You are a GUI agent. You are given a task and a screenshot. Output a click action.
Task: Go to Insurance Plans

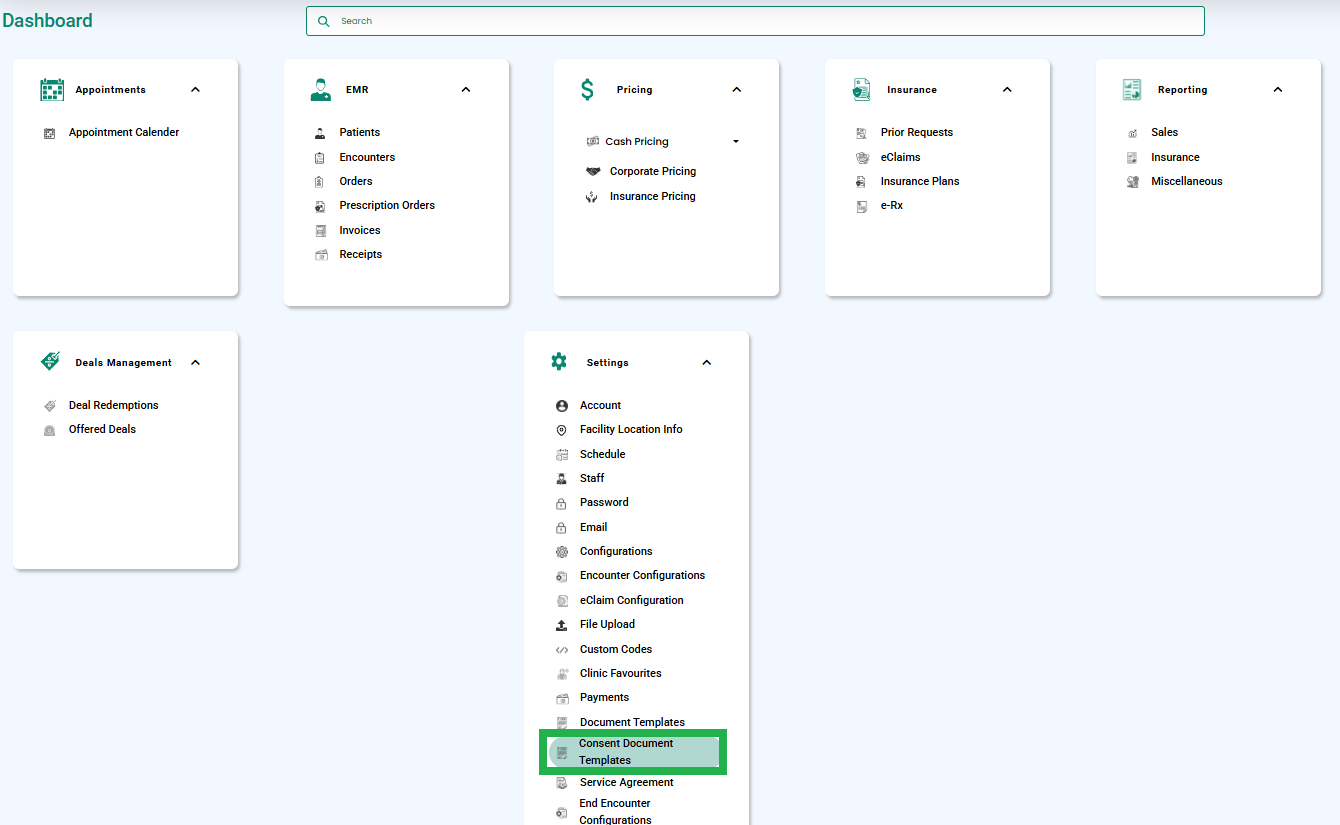pyautogui.click(x=920, y=182)
